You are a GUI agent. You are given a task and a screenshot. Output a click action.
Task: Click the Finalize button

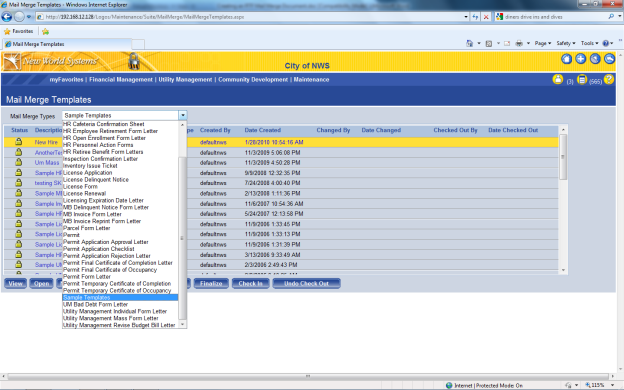coord(211,283)
